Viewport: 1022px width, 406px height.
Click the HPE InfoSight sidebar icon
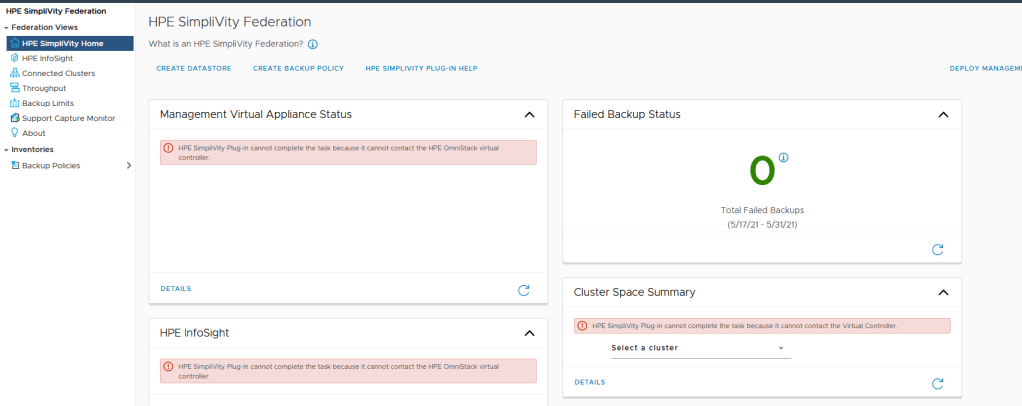coord(14,58)
